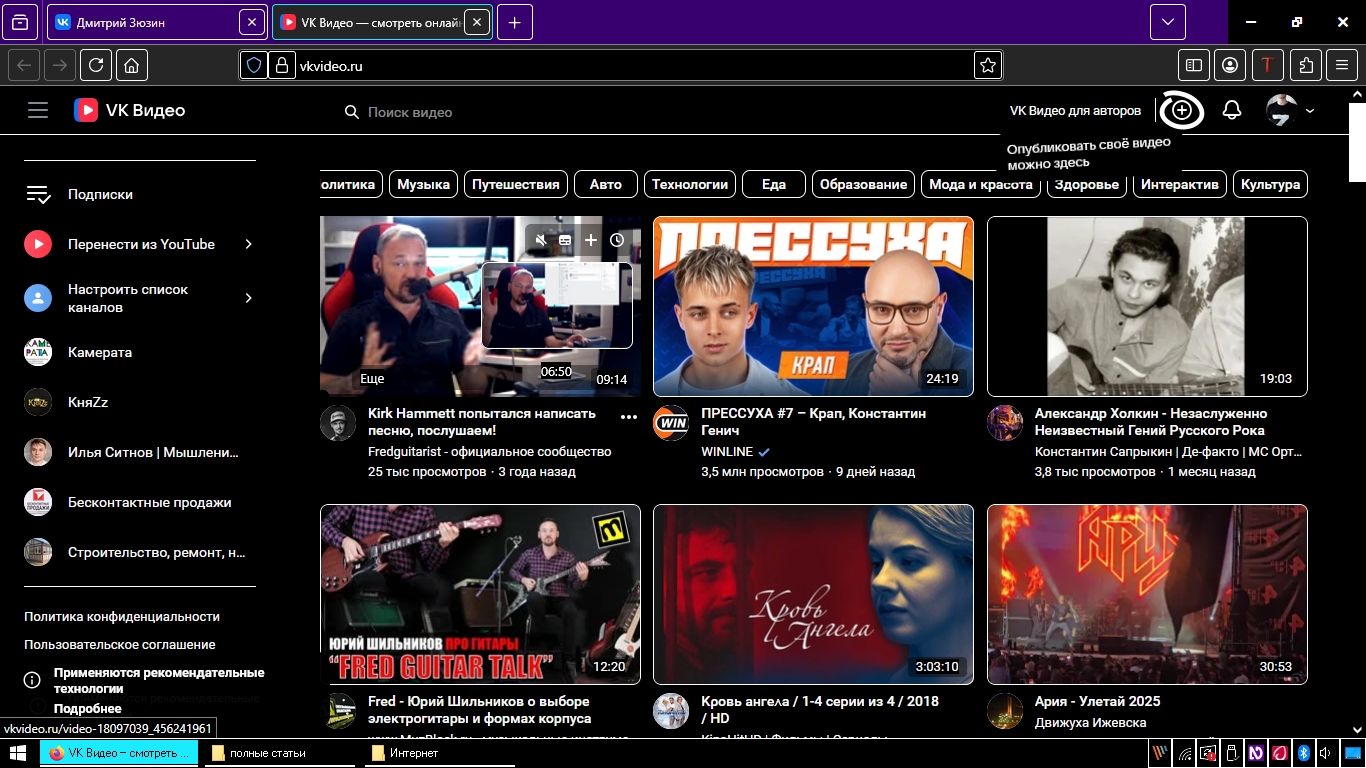Click the volume speaker tray icon

coord(1325,753)
